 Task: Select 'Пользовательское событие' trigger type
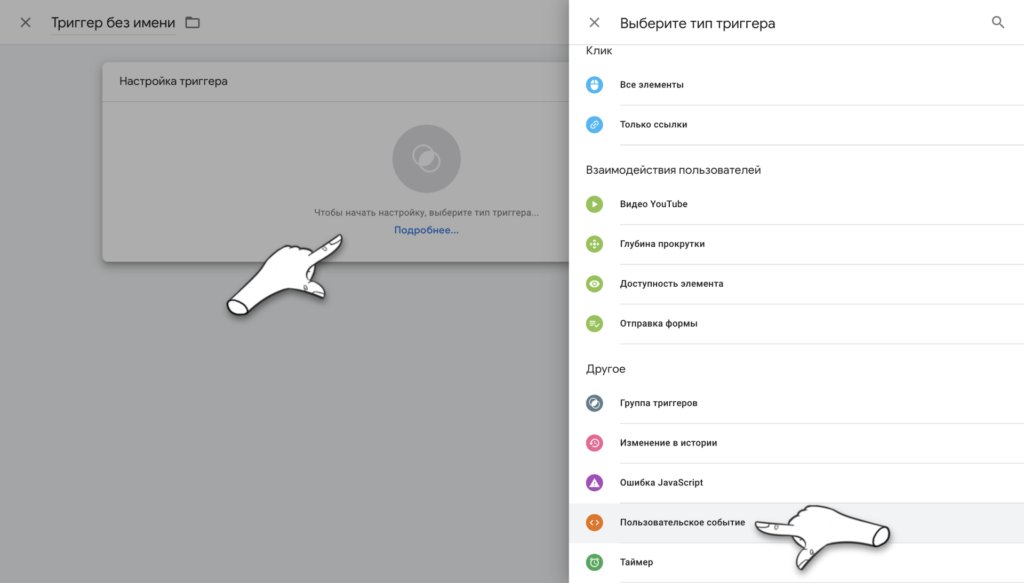(682, 522)
